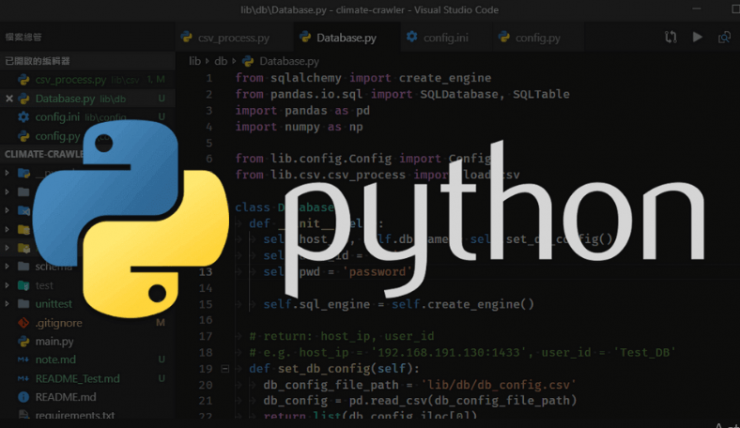Maximize the Visual Studio Code window
The height and width of the screenshot is (428, 740).
pyautogui.click(x=734, y=9)
